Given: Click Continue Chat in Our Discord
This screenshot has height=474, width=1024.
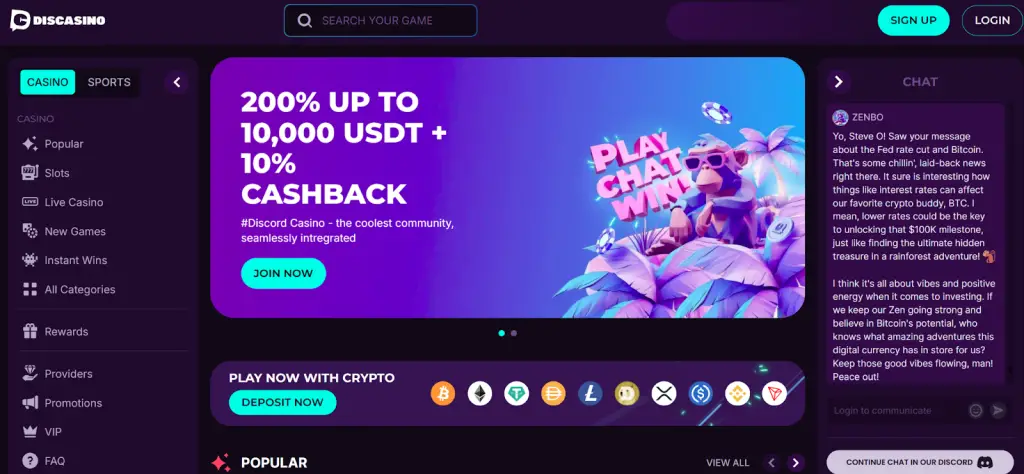Looking at the screenshot, I should (920, 462).
